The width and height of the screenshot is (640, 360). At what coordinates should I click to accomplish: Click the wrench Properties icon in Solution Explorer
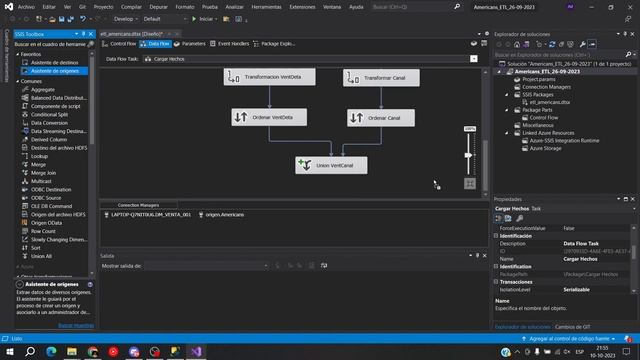pos(582,44)
